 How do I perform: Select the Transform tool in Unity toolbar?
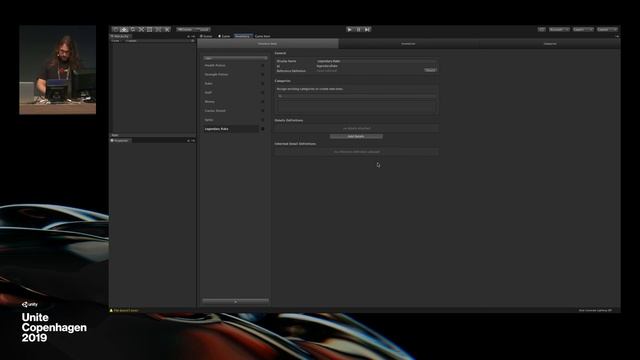click(158, 29)
